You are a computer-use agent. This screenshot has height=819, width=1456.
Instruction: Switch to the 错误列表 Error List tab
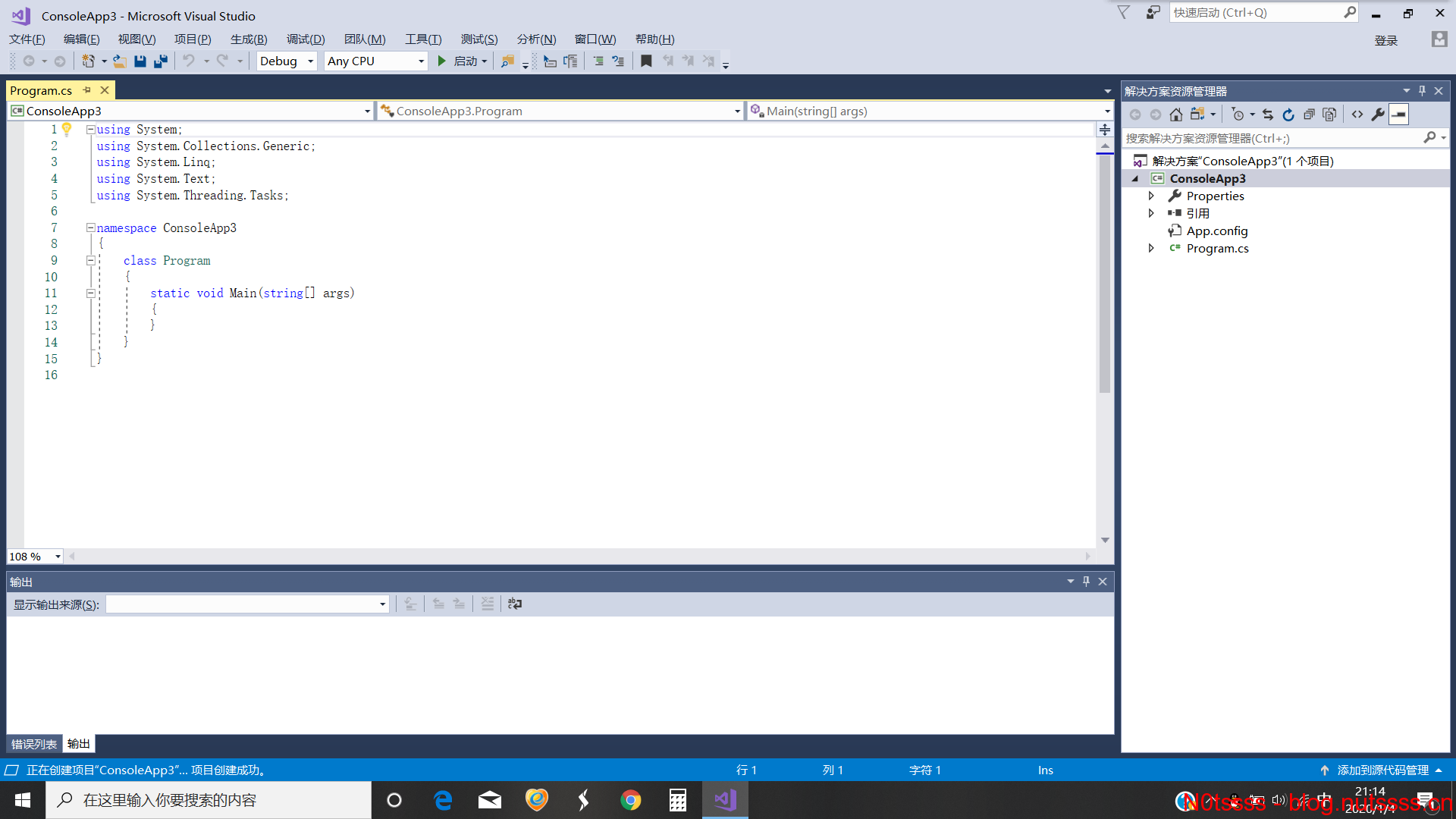[34, 744]
